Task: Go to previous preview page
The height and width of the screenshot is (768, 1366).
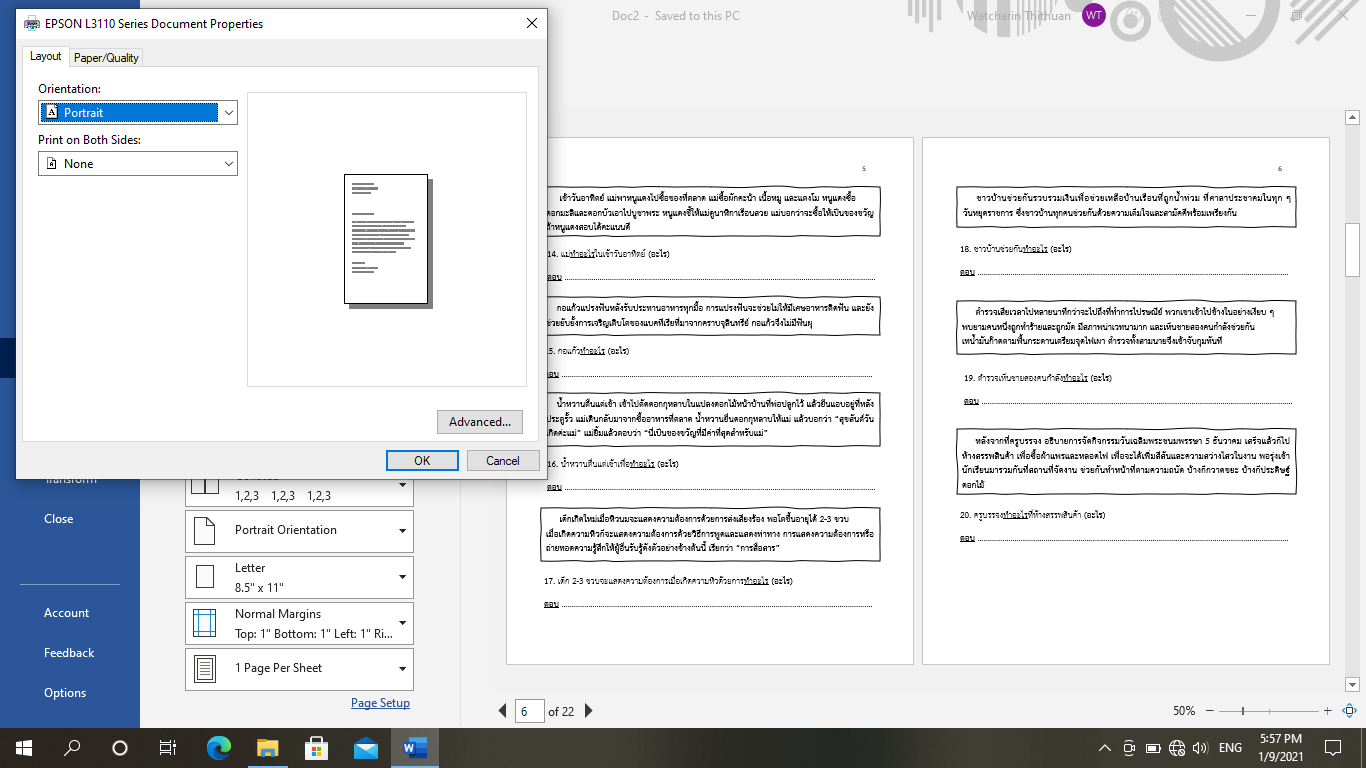Action: coord(503,711)
